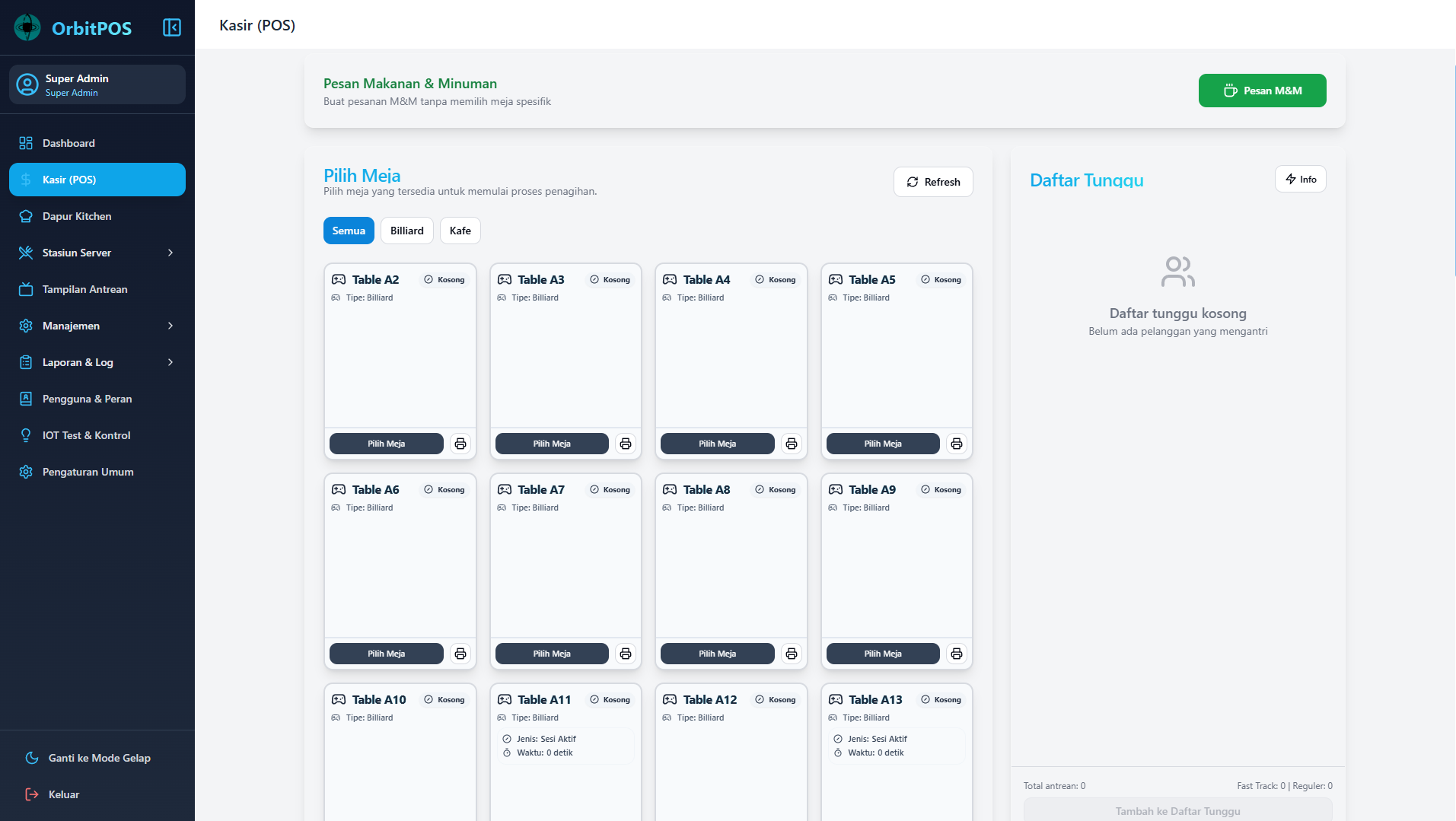The width and height of the screenshot is (1456, 821).
Task: Click the Super Admin profile avatar icon
Action: coord(27,84)
